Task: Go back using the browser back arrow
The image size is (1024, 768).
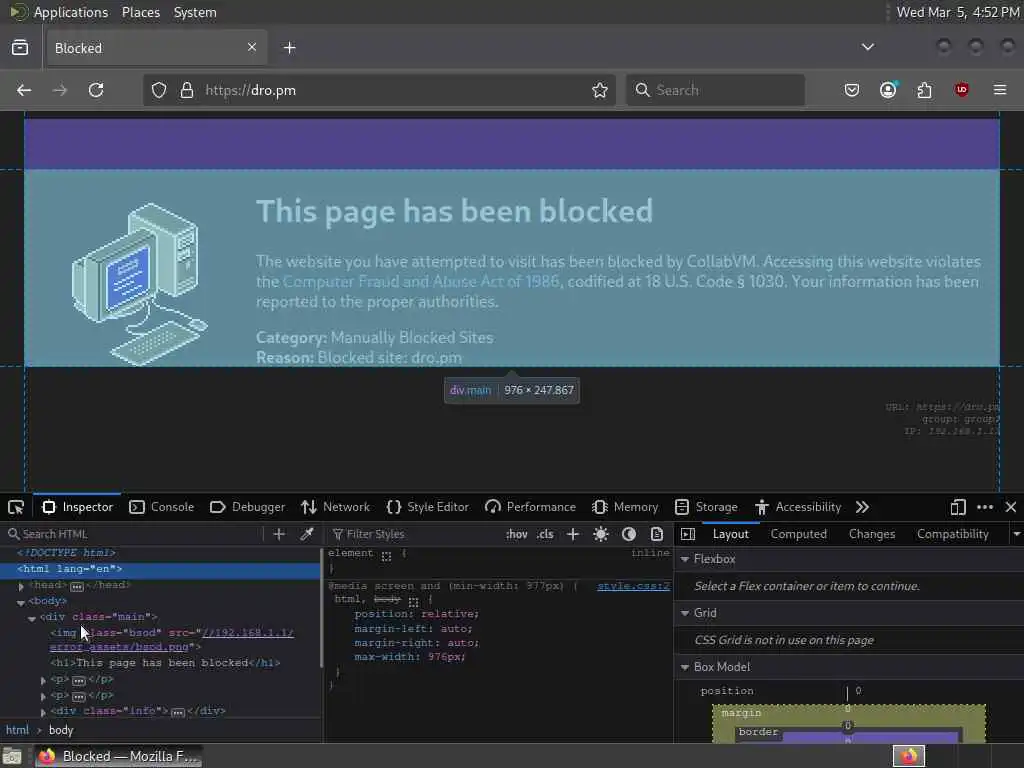Action: click(24, 90)
